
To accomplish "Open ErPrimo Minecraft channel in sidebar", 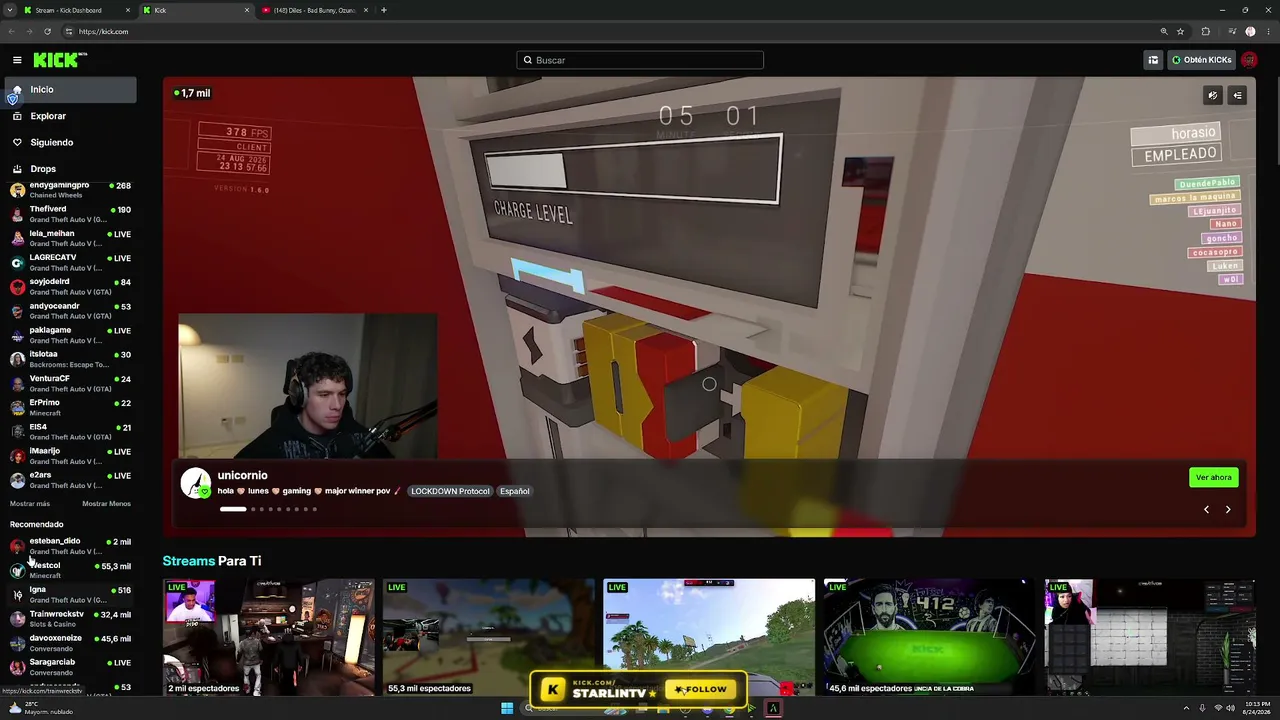I will (70, 407).
